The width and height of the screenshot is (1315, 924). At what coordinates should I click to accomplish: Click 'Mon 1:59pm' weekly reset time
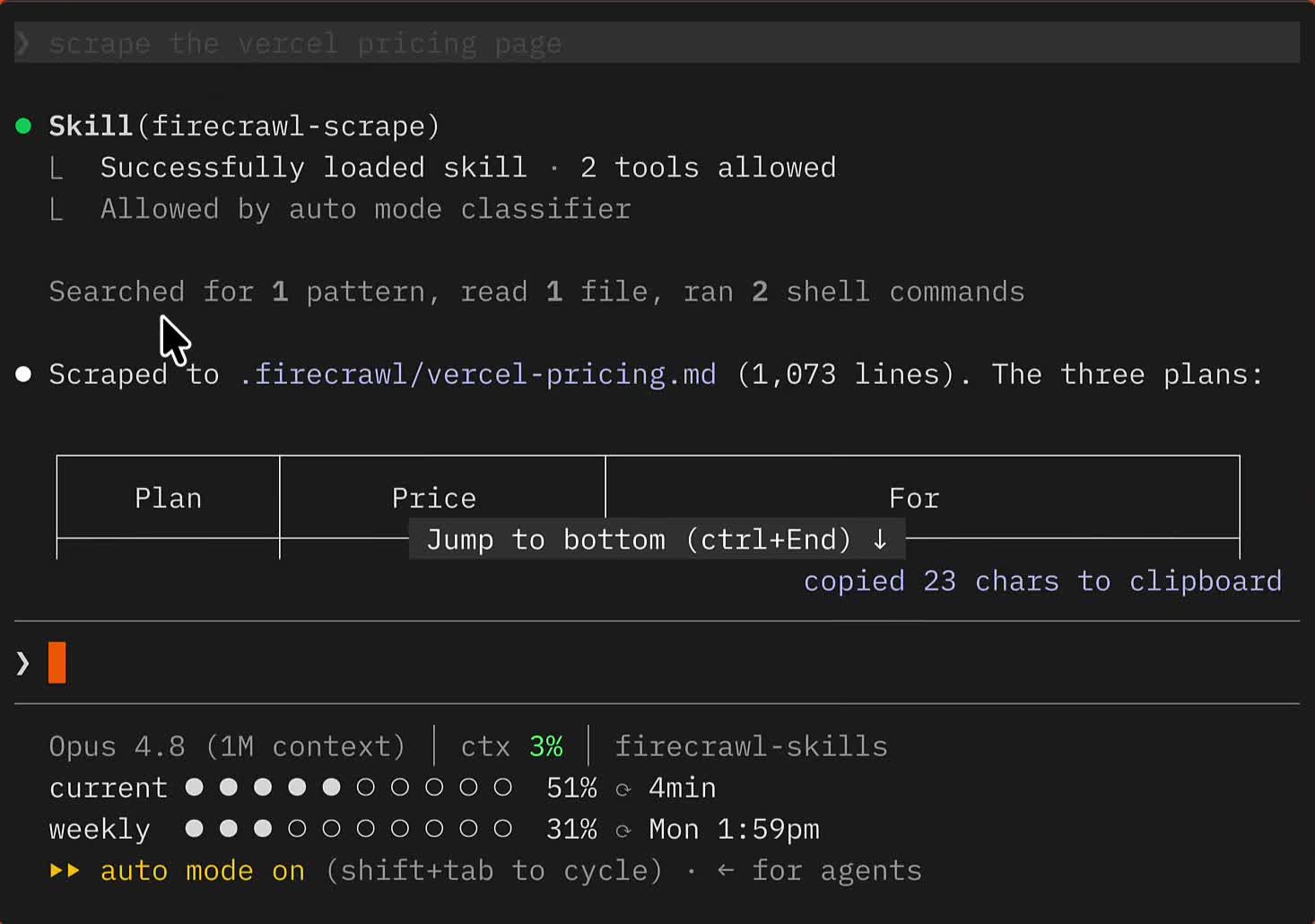click(734, 829)
